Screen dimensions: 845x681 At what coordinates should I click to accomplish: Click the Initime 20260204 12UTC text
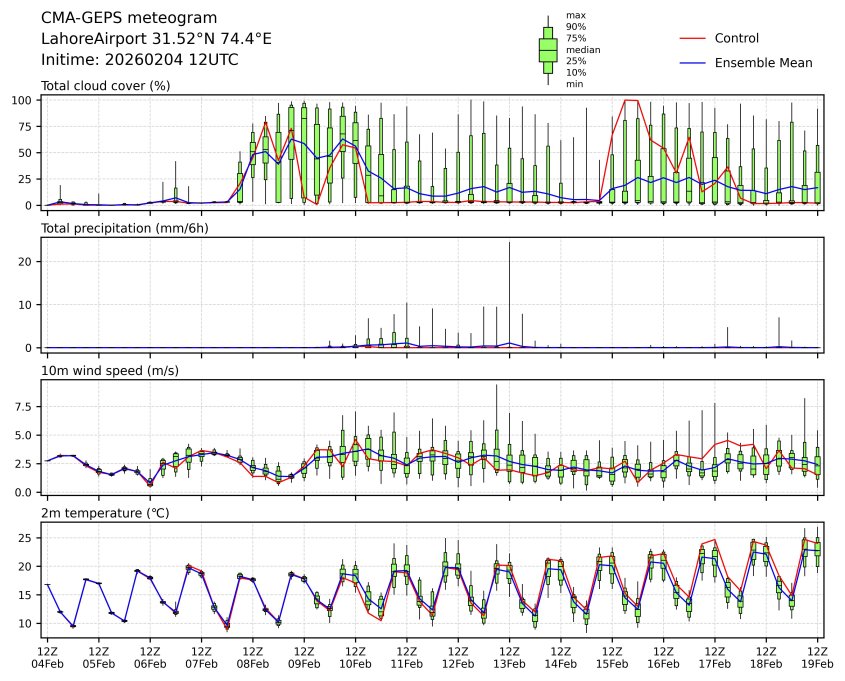tap(139, 60)
